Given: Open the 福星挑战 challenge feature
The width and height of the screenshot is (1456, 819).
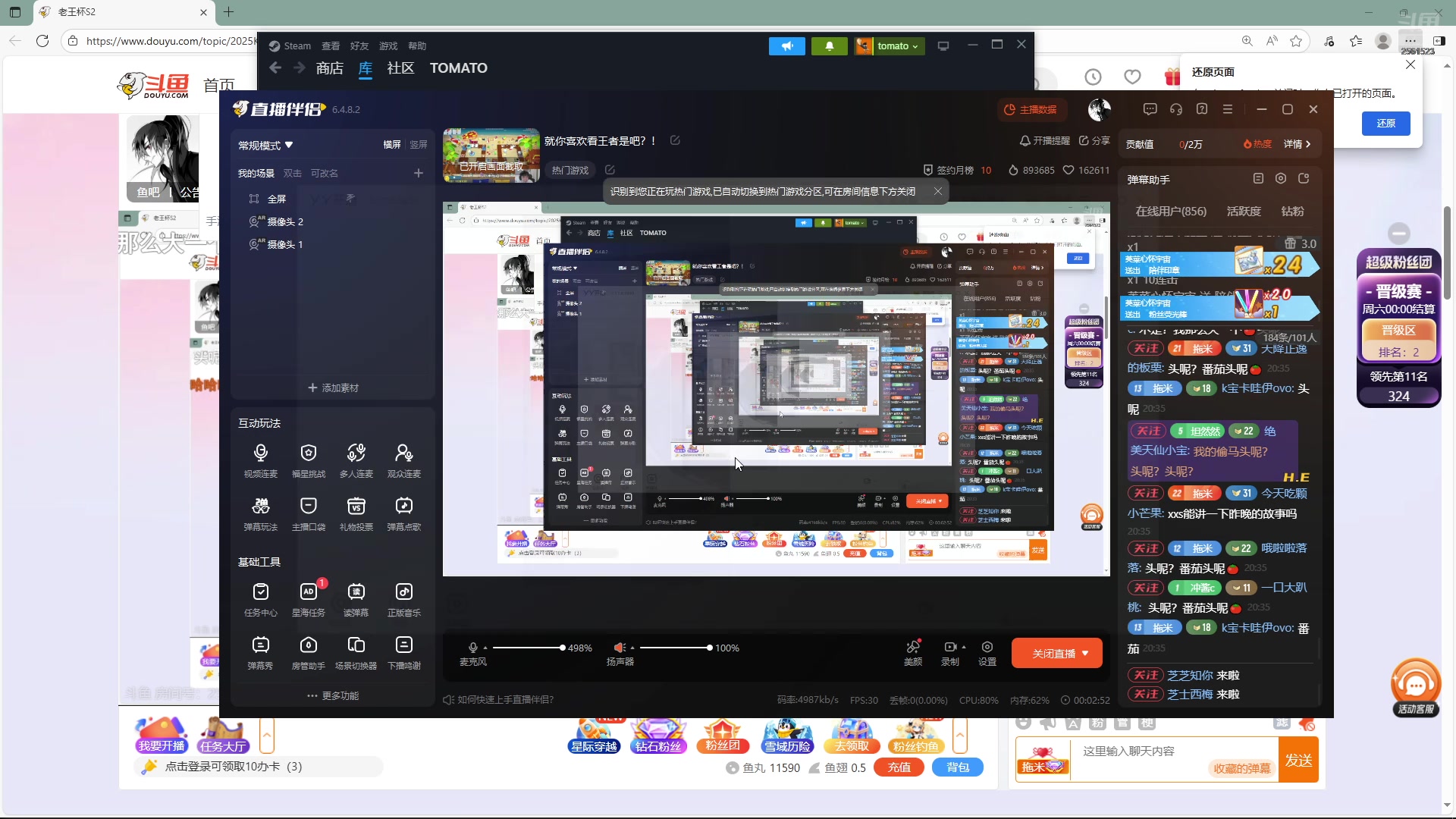Looking at the screenshot, I should point(308,460).
